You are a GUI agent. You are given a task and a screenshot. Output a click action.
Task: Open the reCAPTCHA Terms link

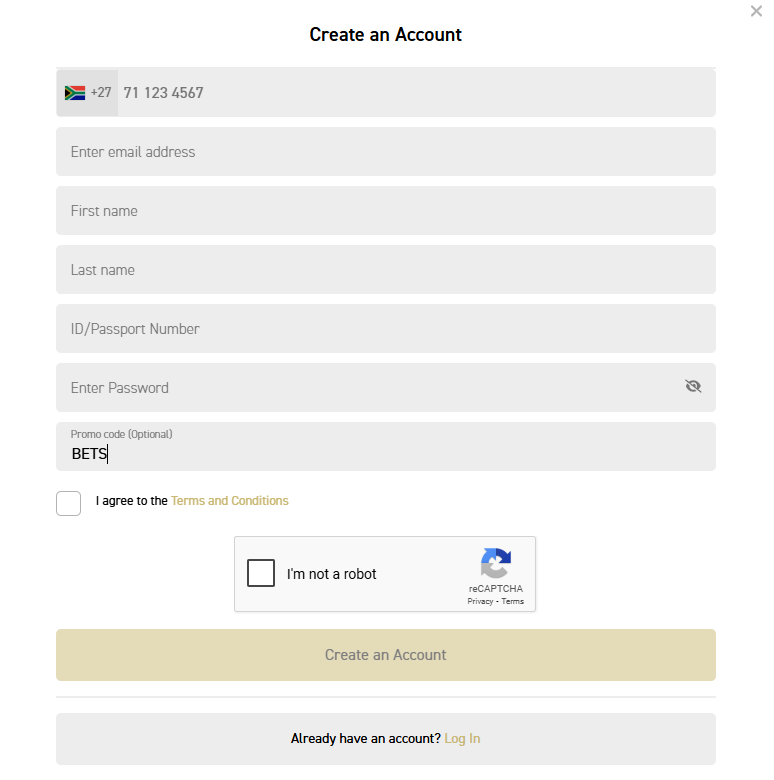coord(512,601)
